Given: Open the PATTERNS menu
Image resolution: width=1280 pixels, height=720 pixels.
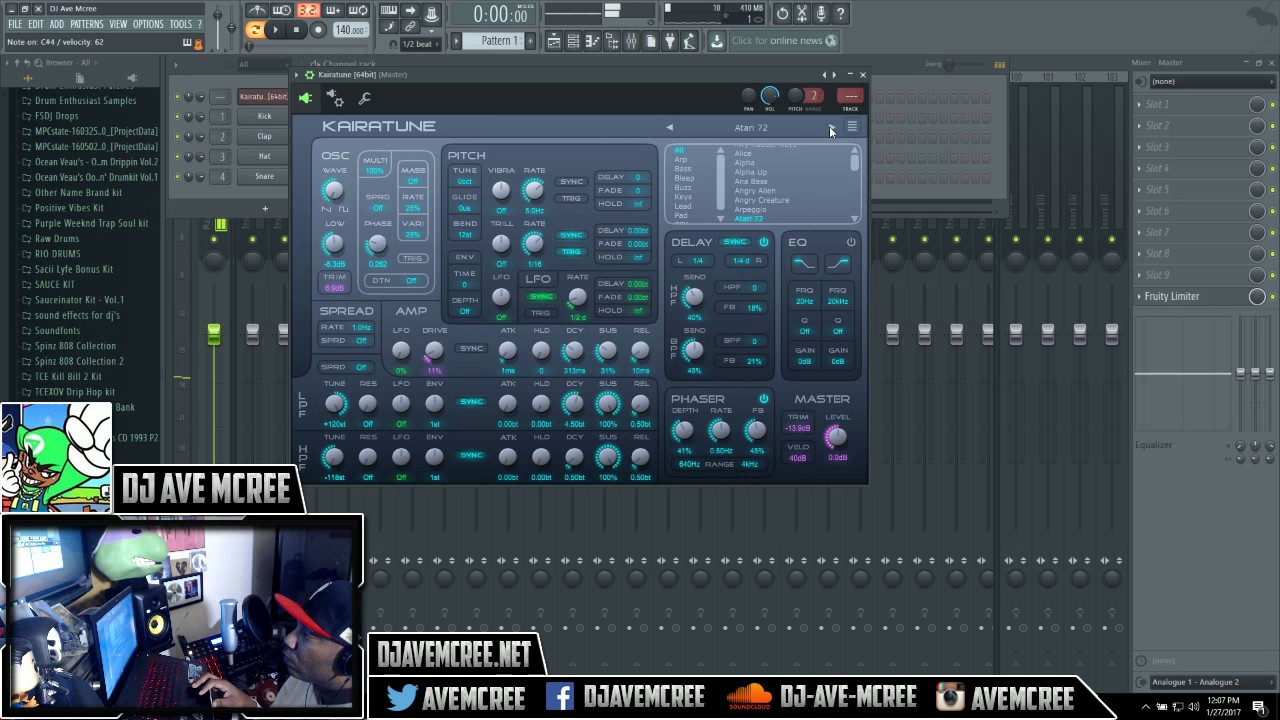Looking at the screenshot, I should point(86,24).
